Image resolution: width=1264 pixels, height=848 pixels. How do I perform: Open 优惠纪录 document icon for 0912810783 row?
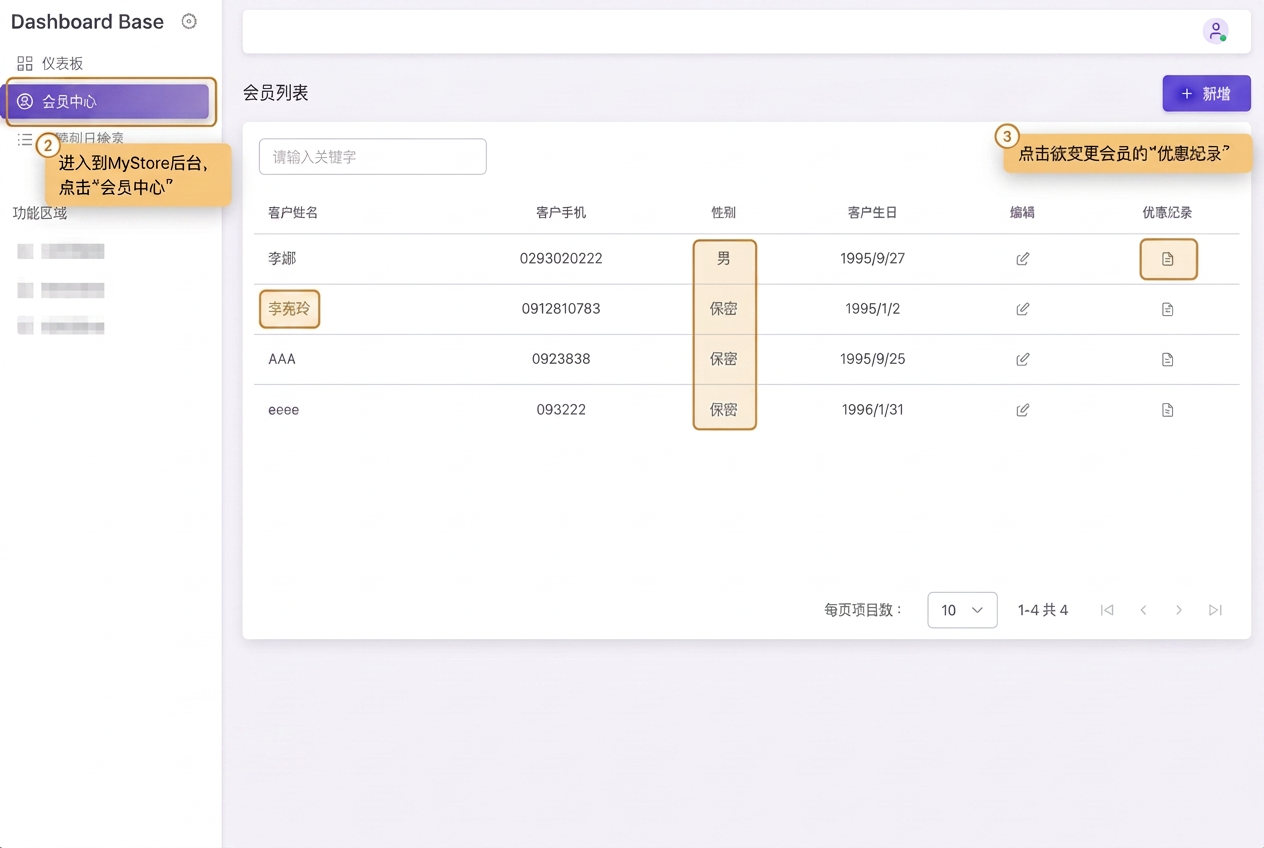pyautogui.click(x=1167, y=309)
